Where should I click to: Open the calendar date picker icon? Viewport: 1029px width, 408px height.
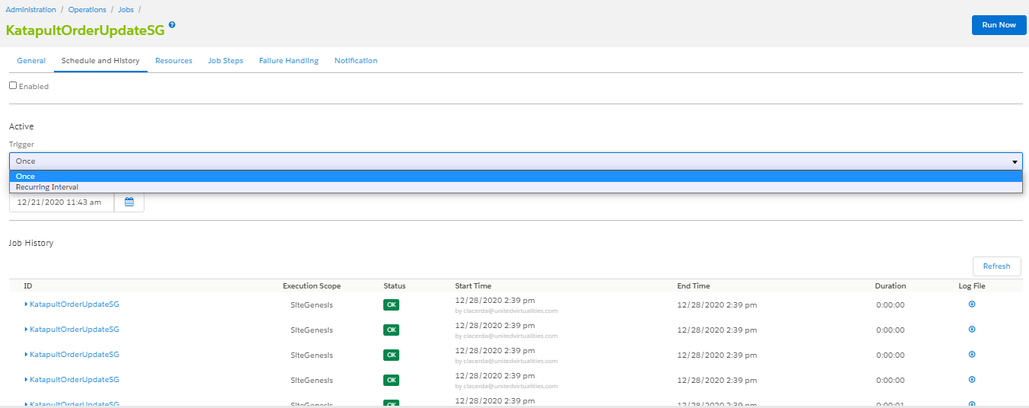[129, 203]
